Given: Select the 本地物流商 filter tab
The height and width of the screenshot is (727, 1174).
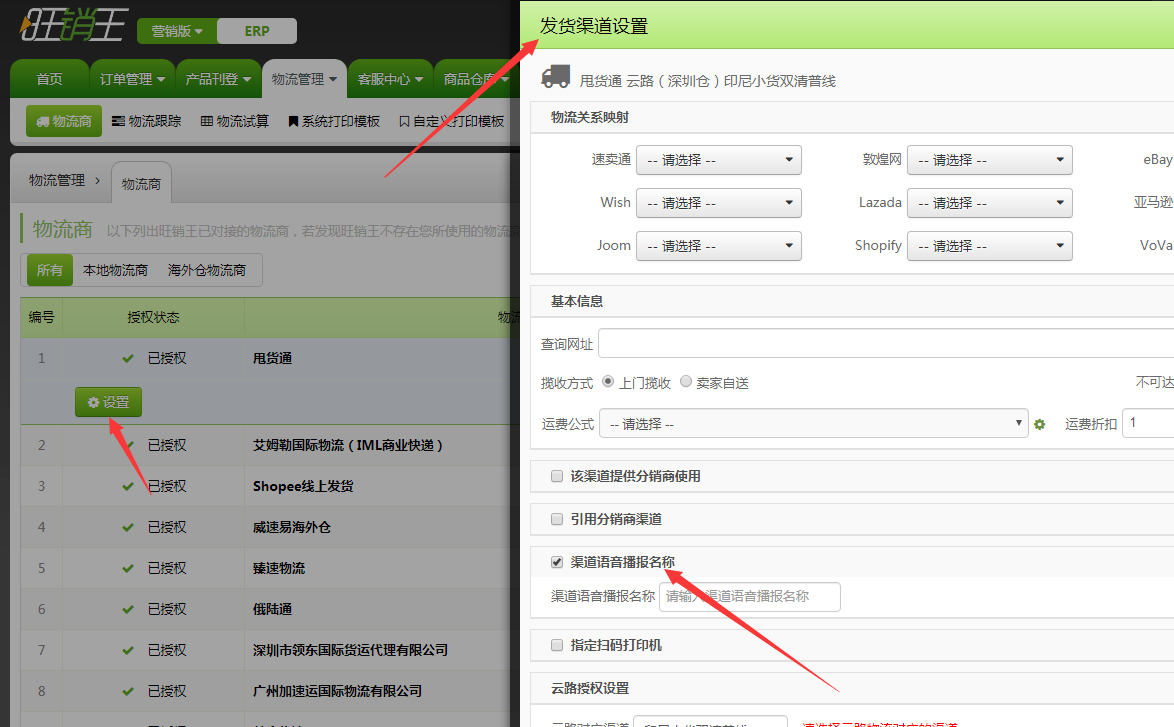Looking at the screenshot, I should pos(115,270).
